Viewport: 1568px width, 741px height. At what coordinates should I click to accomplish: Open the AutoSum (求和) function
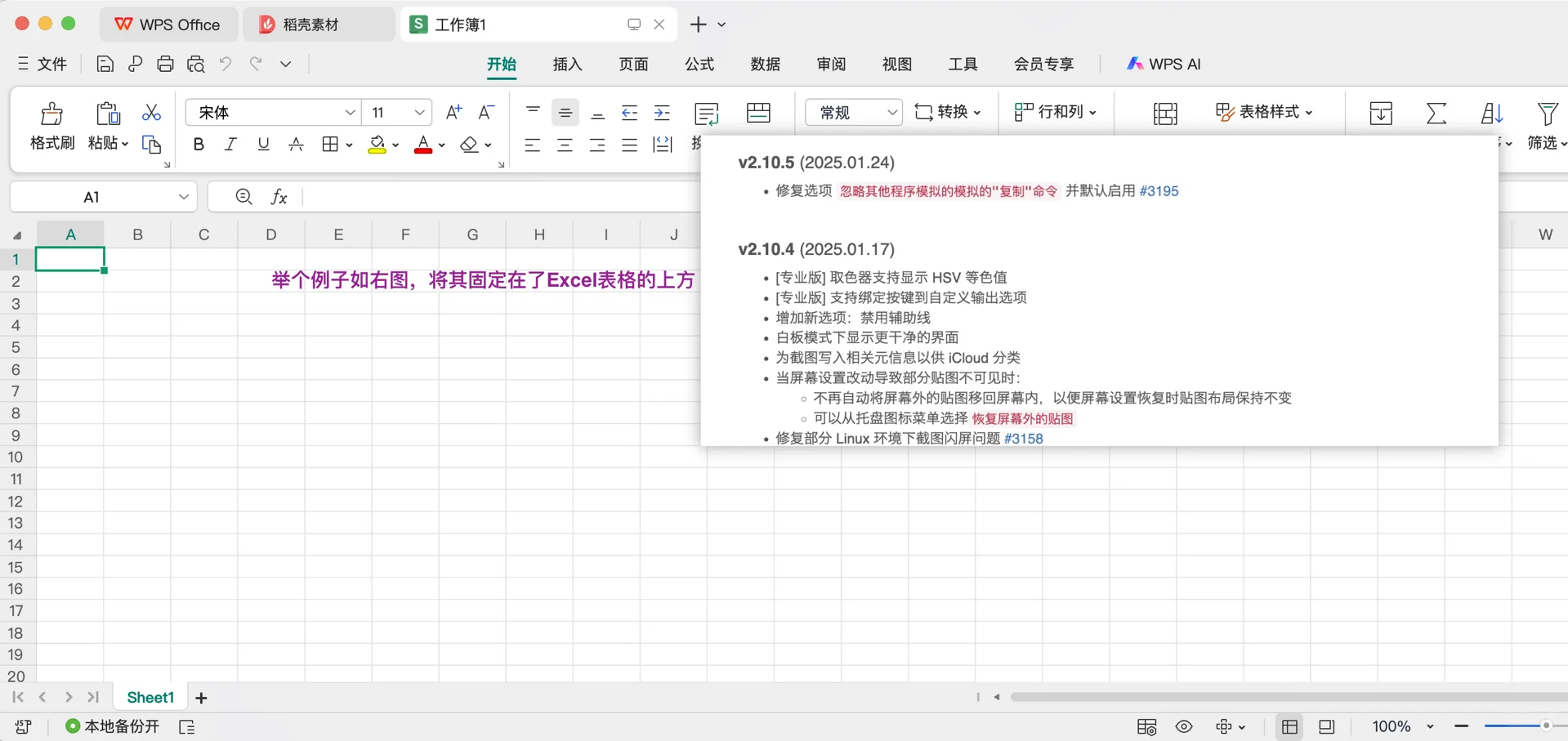pos(1436,113)
